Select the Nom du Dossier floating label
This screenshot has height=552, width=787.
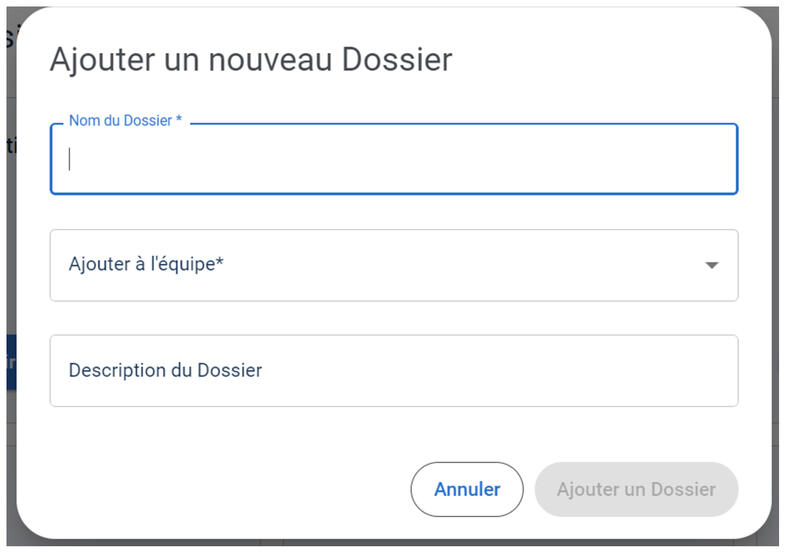pos(125,121)
